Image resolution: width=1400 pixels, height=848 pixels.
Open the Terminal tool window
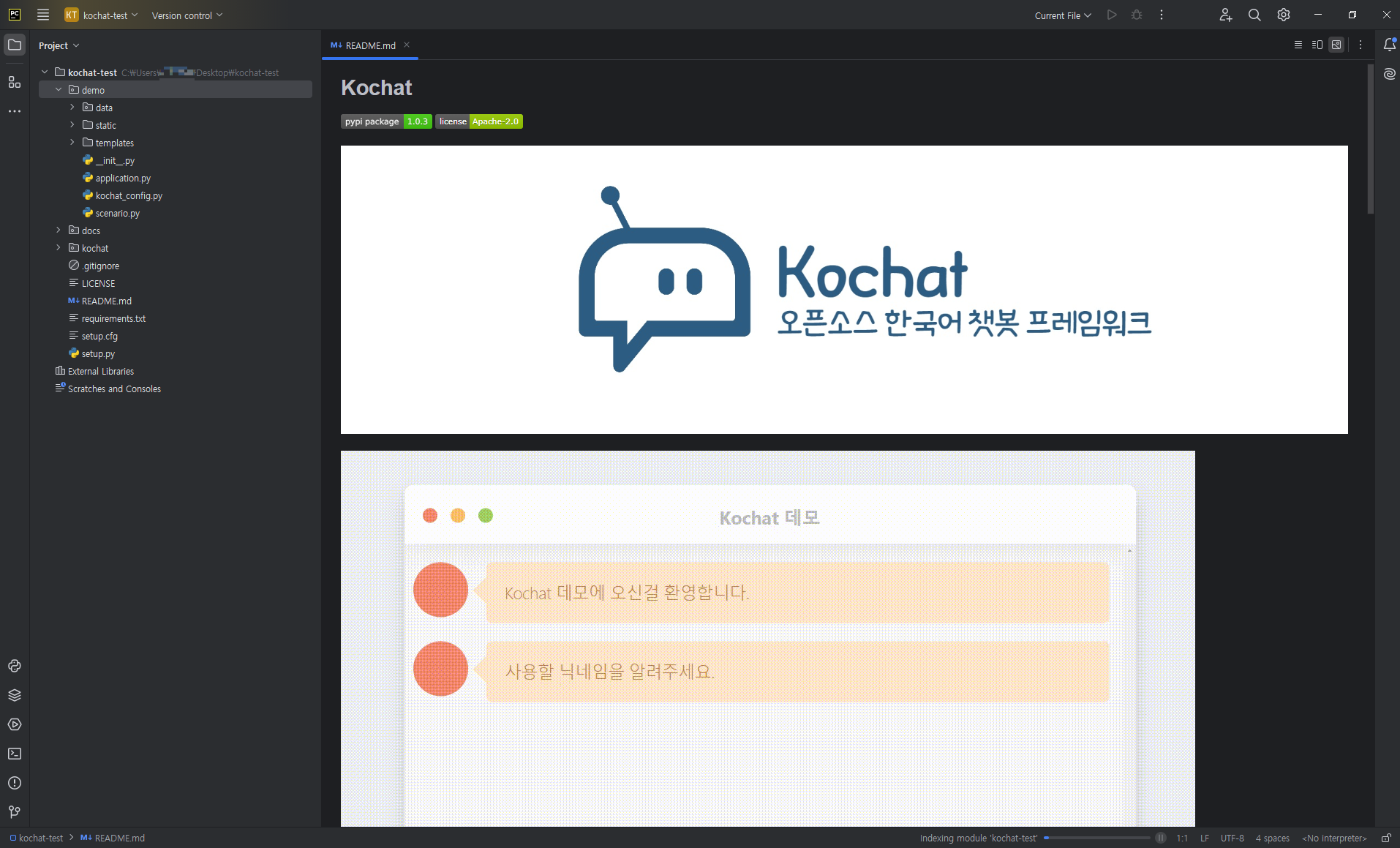point(13,754)
